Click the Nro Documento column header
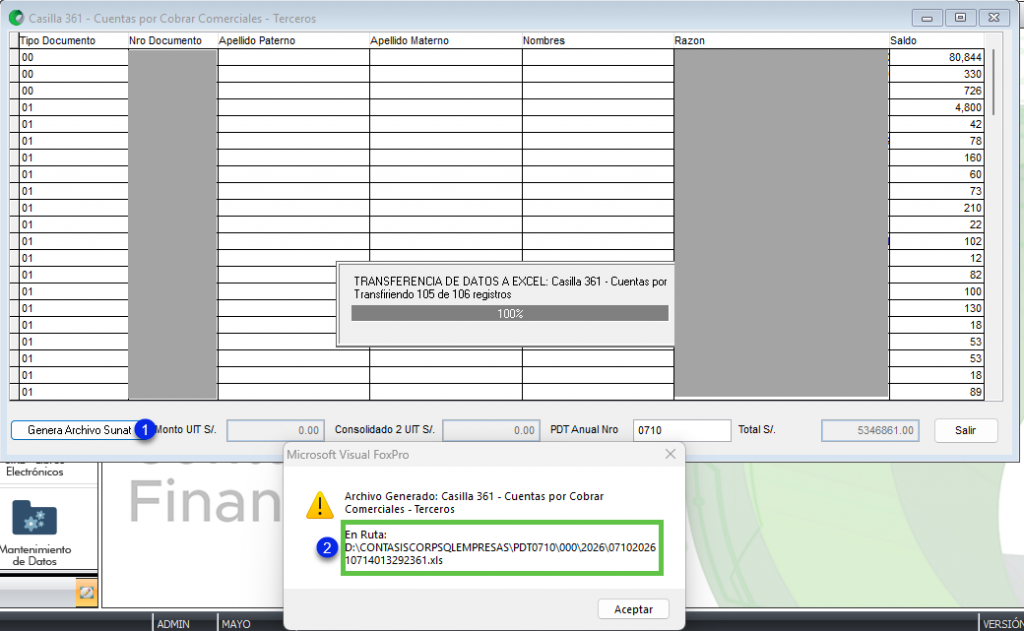1024x631 pixels. pyautogui.click(x=172, y=40)
